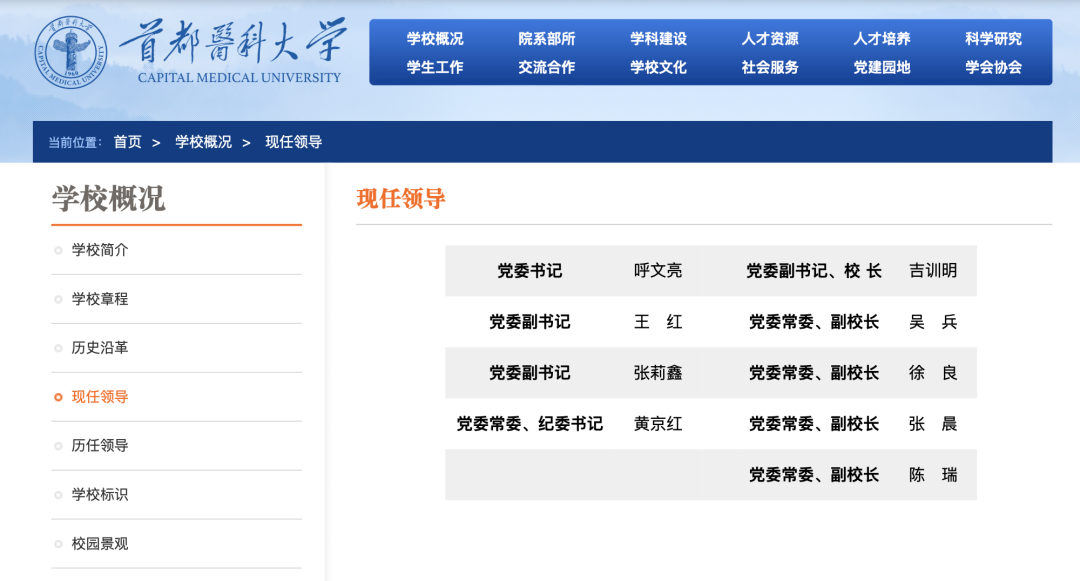Go to 社会服务 in the top navigation
1080x581 pixels.
click(x=770, y=67)
